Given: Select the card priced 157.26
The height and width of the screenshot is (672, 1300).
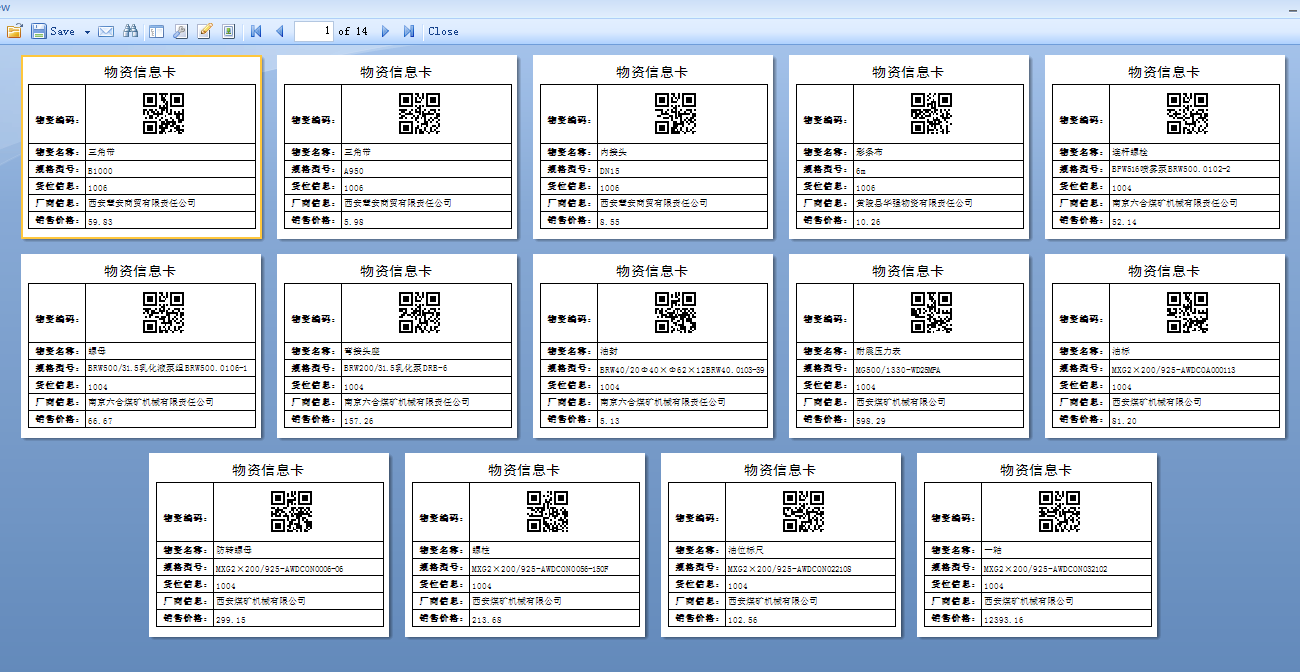Looking at the screenshot, I should tap(397, 346).
